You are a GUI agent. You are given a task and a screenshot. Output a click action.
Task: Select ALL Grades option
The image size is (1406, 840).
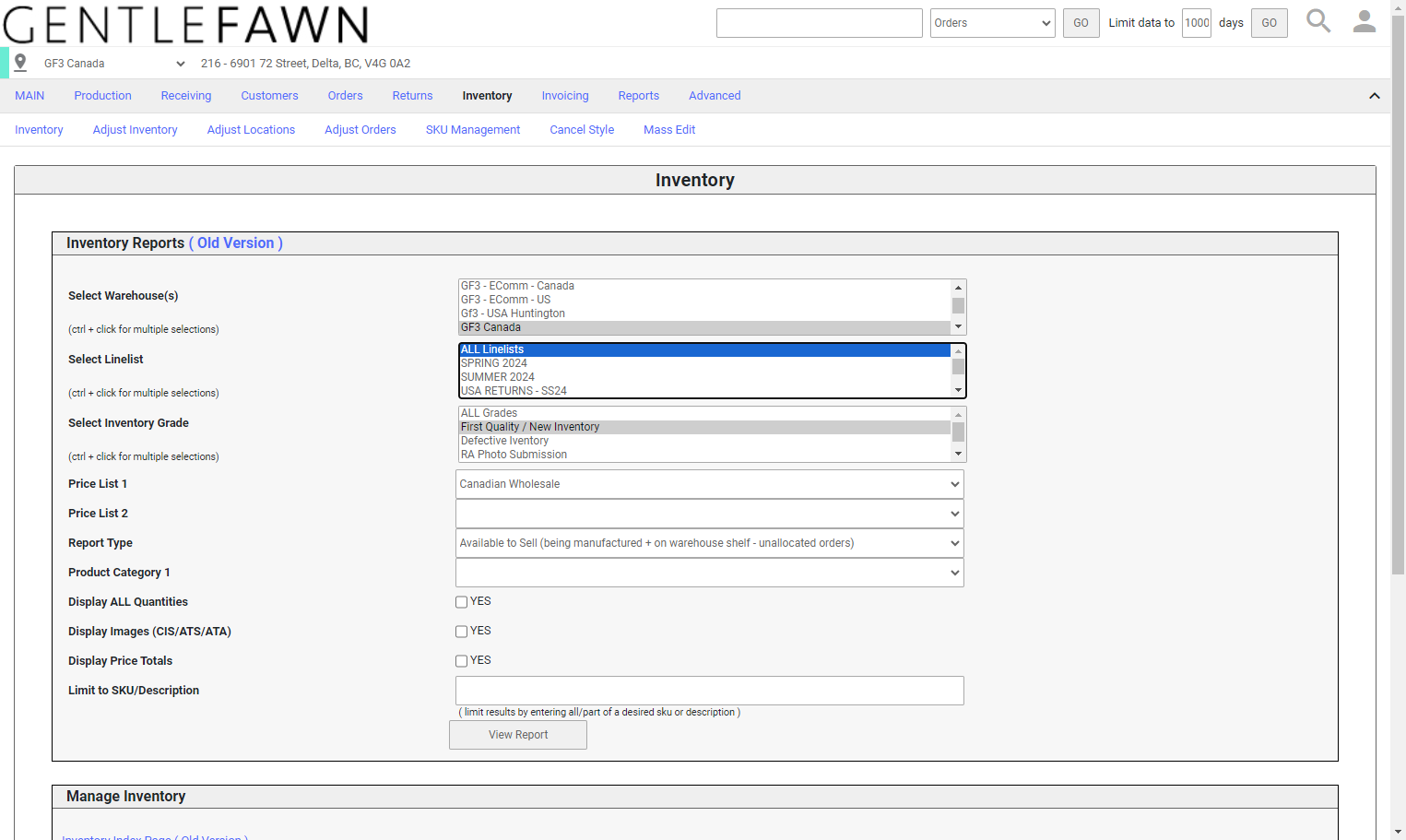704,413
